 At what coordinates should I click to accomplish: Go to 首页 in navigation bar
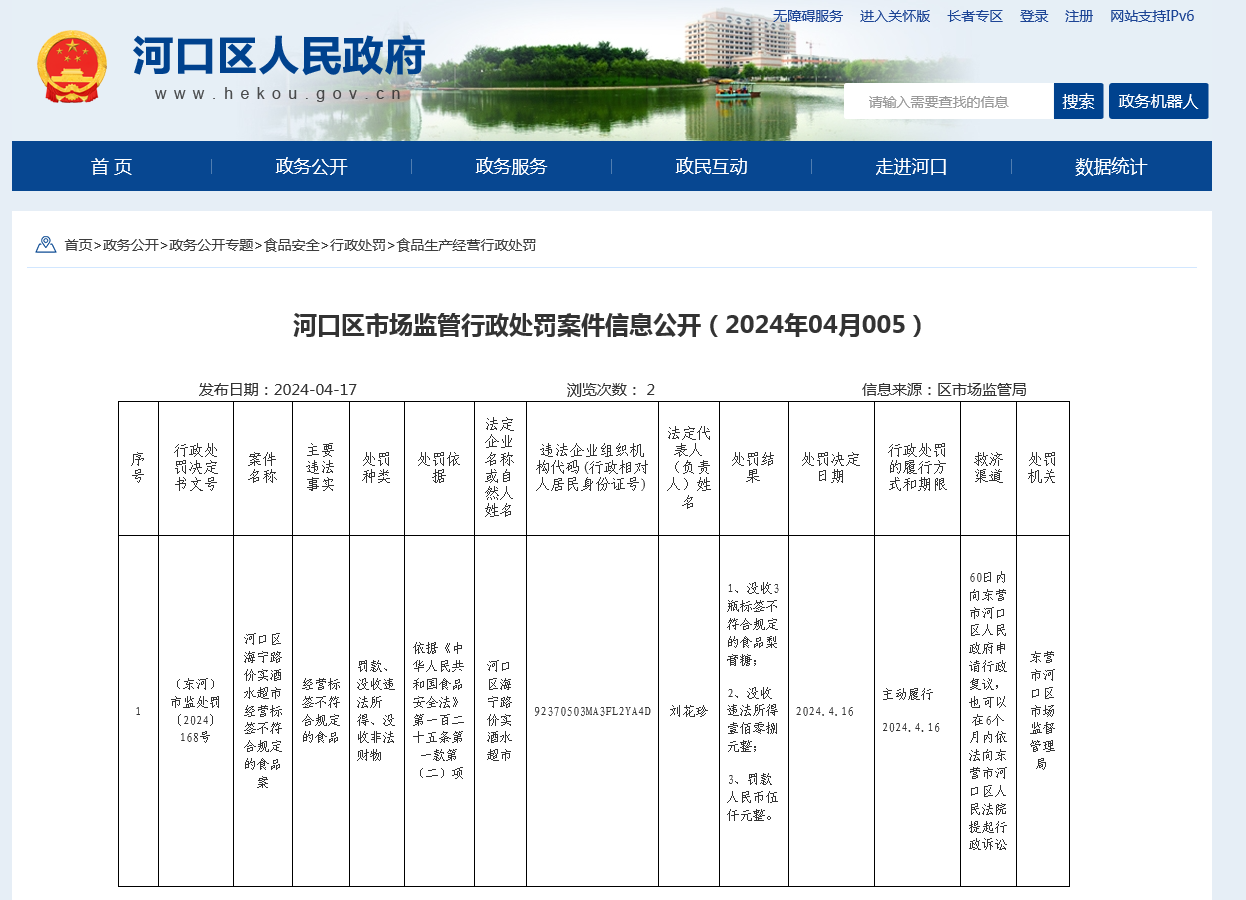point(111,167)
